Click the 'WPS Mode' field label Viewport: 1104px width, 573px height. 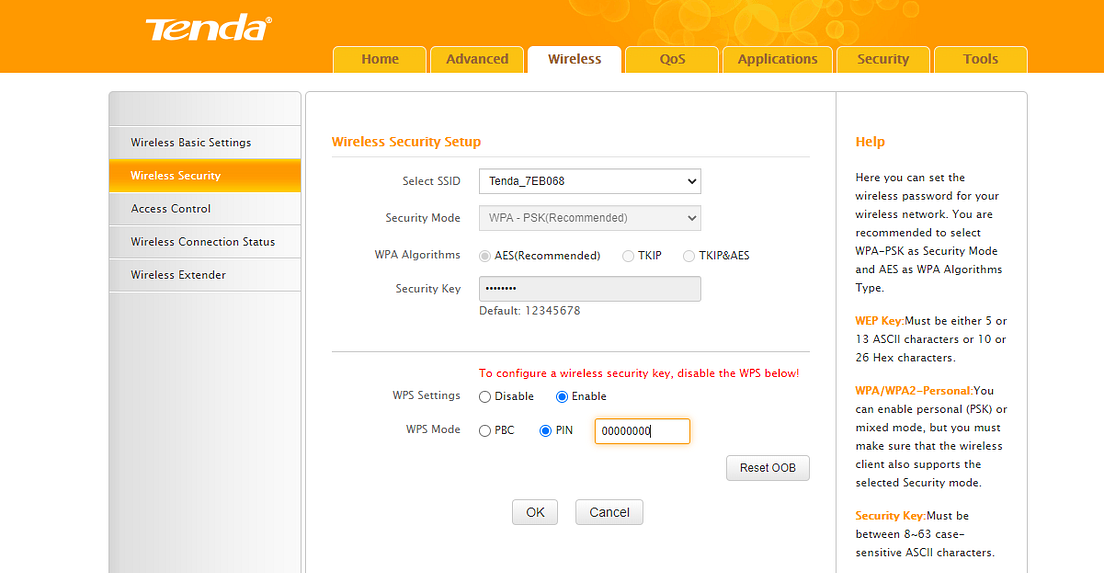point(433,429)
